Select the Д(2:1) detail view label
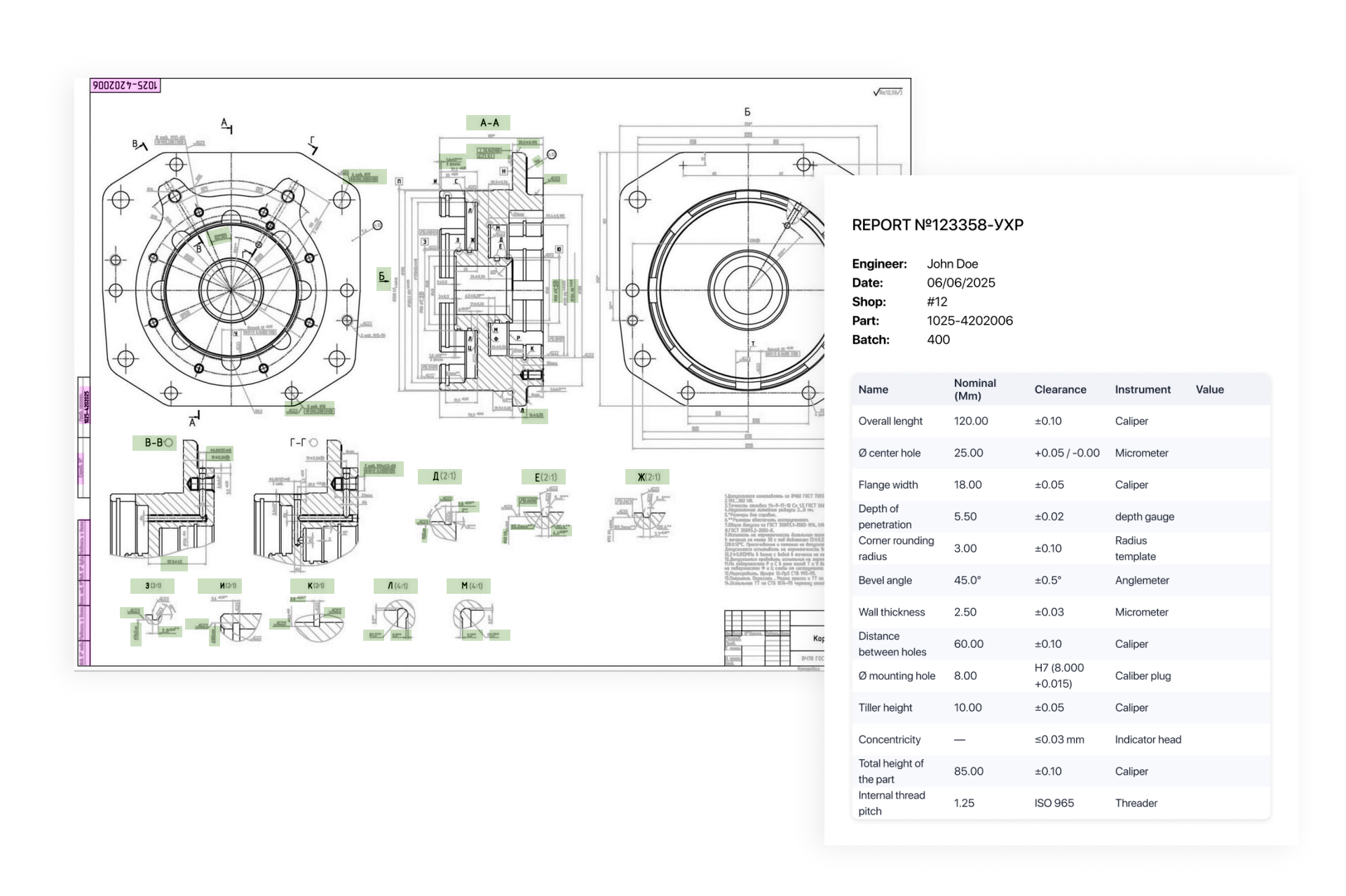Screen dimensions: 1346x896 tap(440, 477)
